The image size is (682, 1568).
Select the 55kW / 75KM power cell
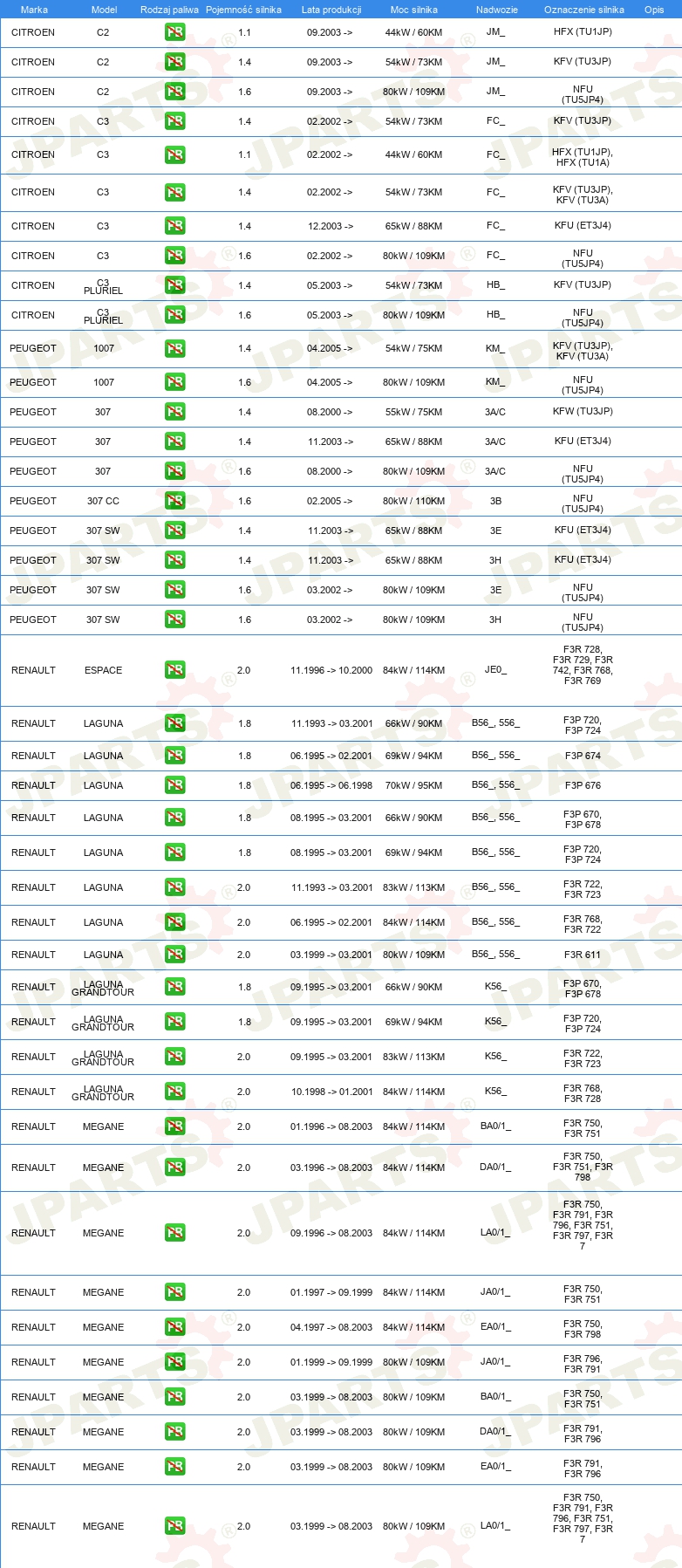click(413, 412)
